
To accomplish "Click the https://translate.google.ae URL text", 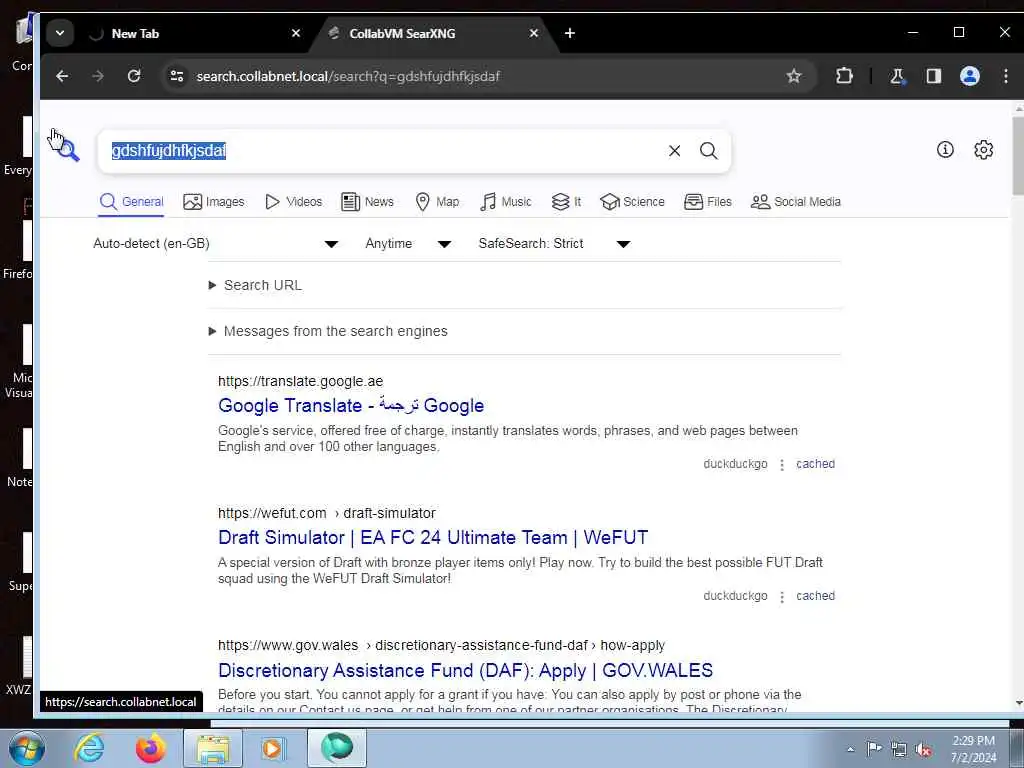I will point(300,381).
